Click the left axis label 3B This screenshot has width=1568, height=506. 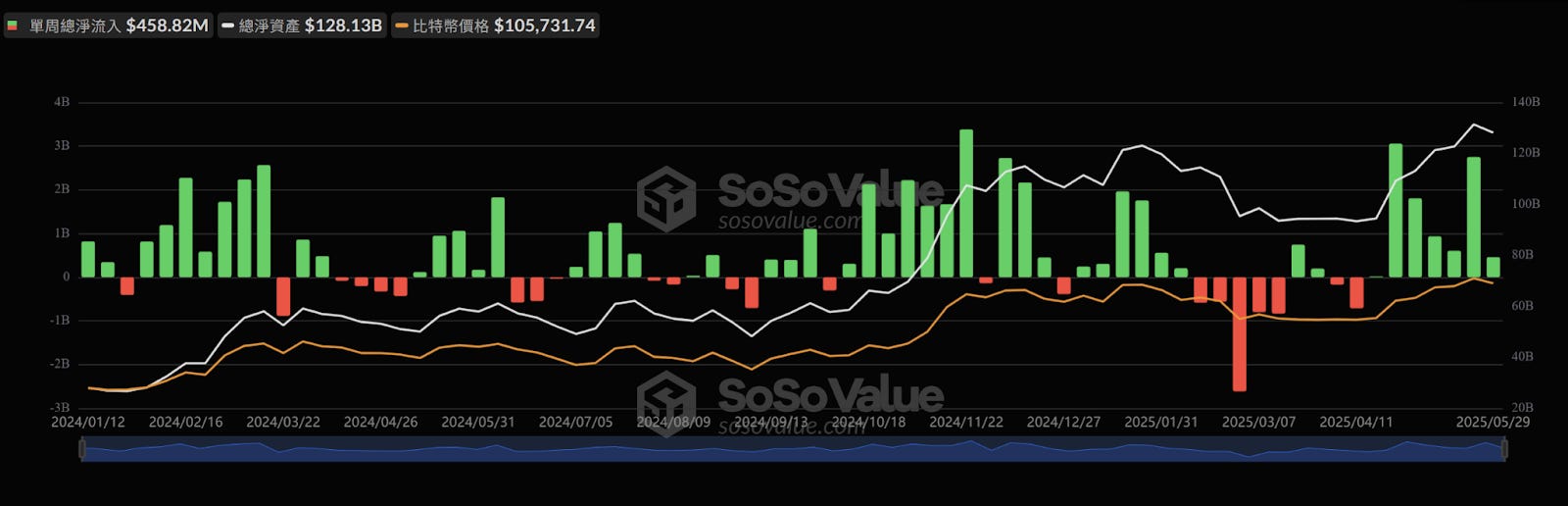[62, 145]
